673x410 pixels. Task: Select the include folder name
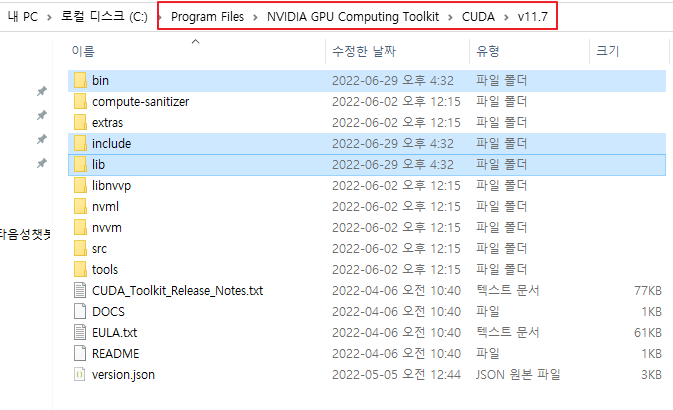point(111,143)
